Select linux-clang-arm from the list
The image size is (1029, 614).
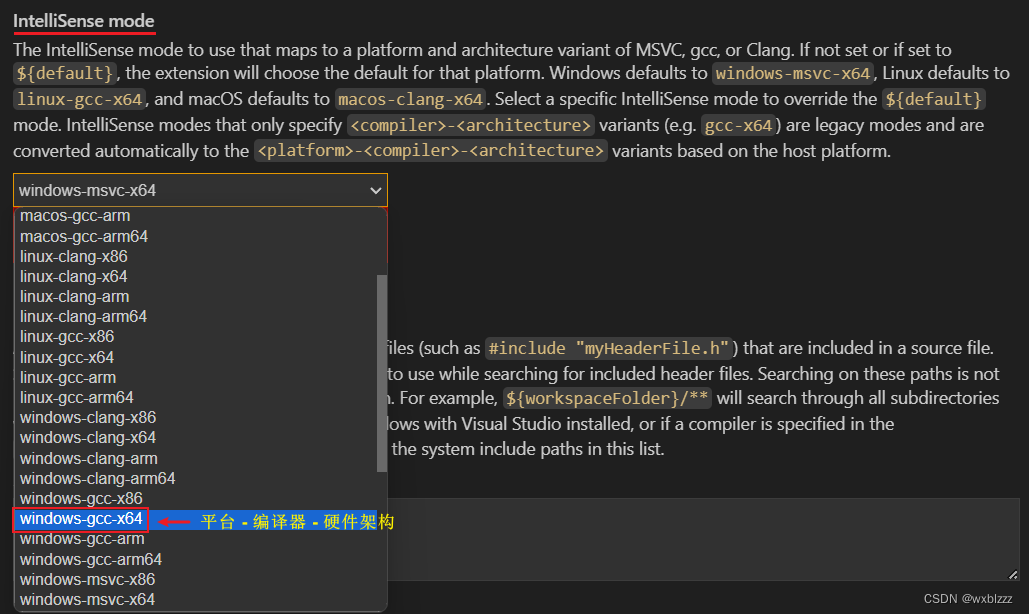[74, 296]
